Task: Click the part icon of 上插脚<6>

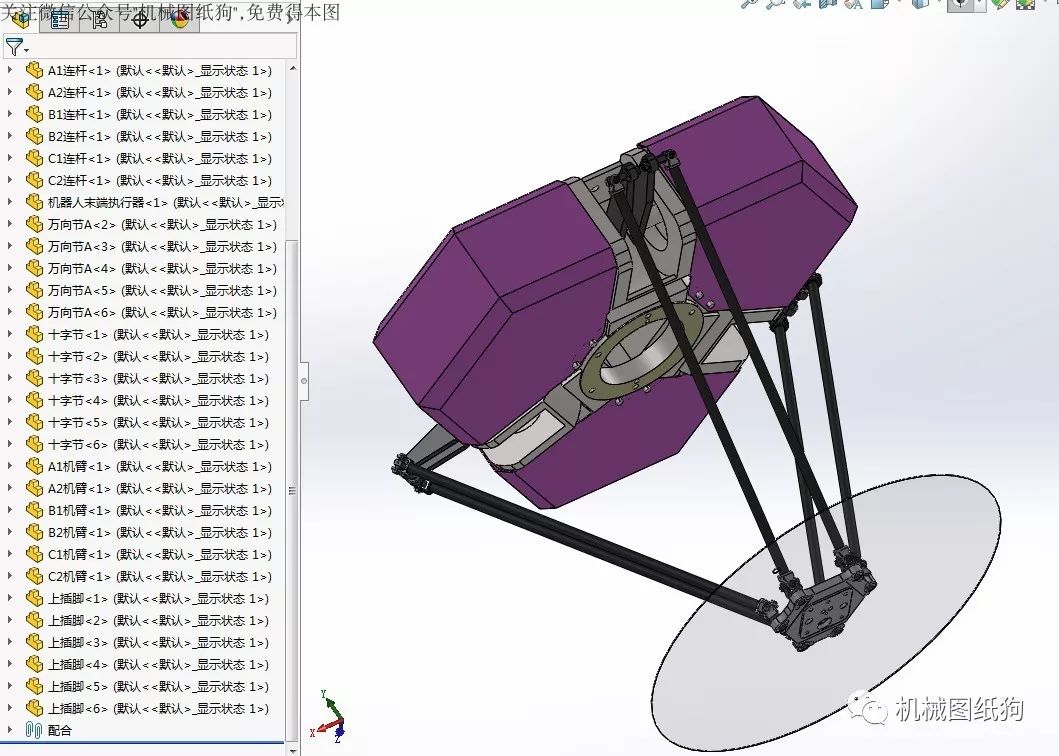Action: (34, 708)
